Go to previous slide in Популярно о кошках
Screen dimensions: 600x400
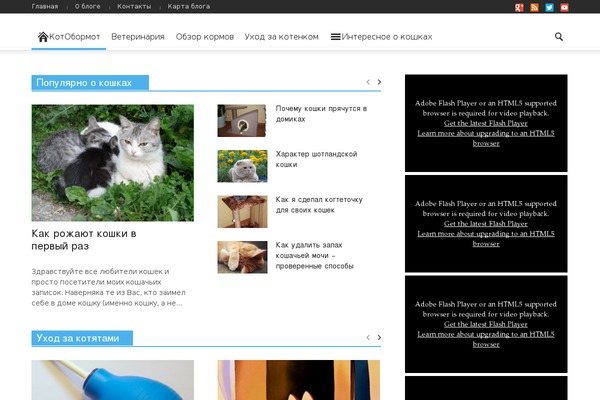pyautogui.click(x=368, y=82)
